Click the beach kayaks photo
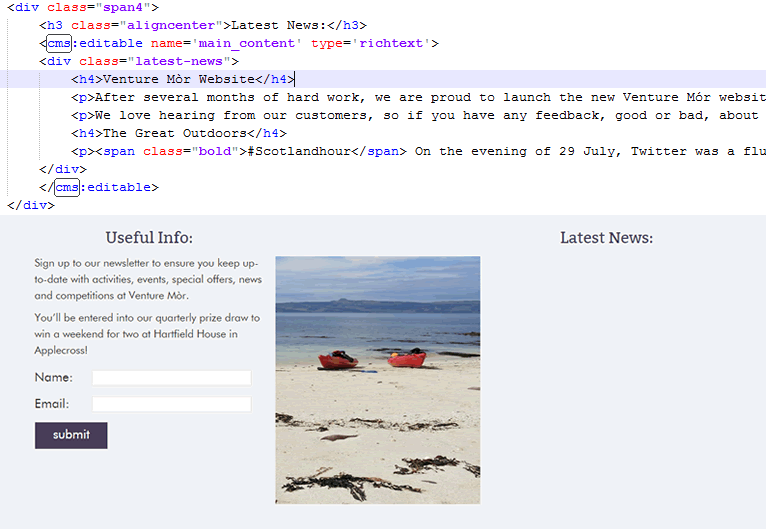766x529 pixels. point(378,380)
